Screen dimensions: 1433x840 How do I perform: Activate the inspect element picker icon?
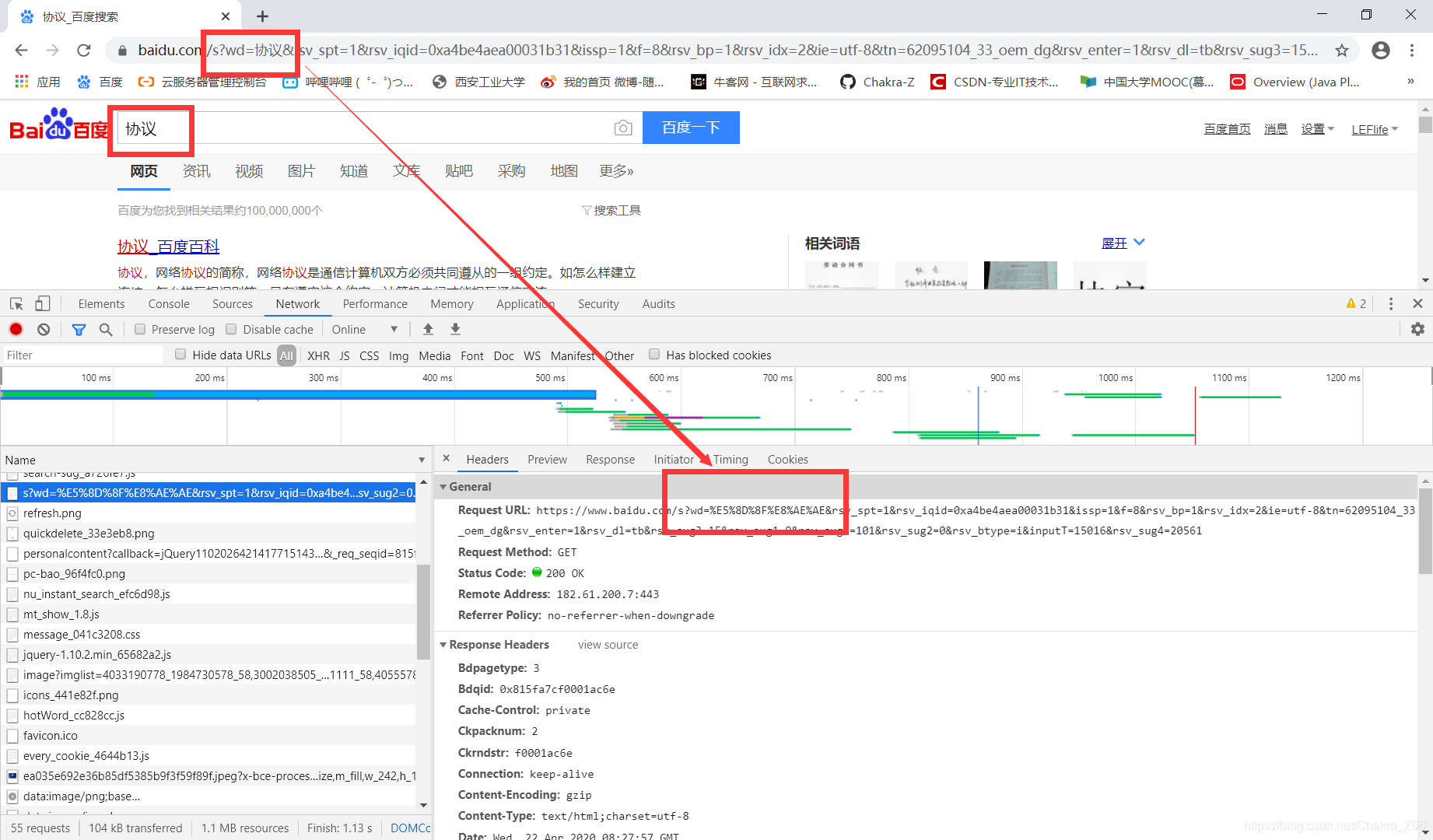click(16, 304)
